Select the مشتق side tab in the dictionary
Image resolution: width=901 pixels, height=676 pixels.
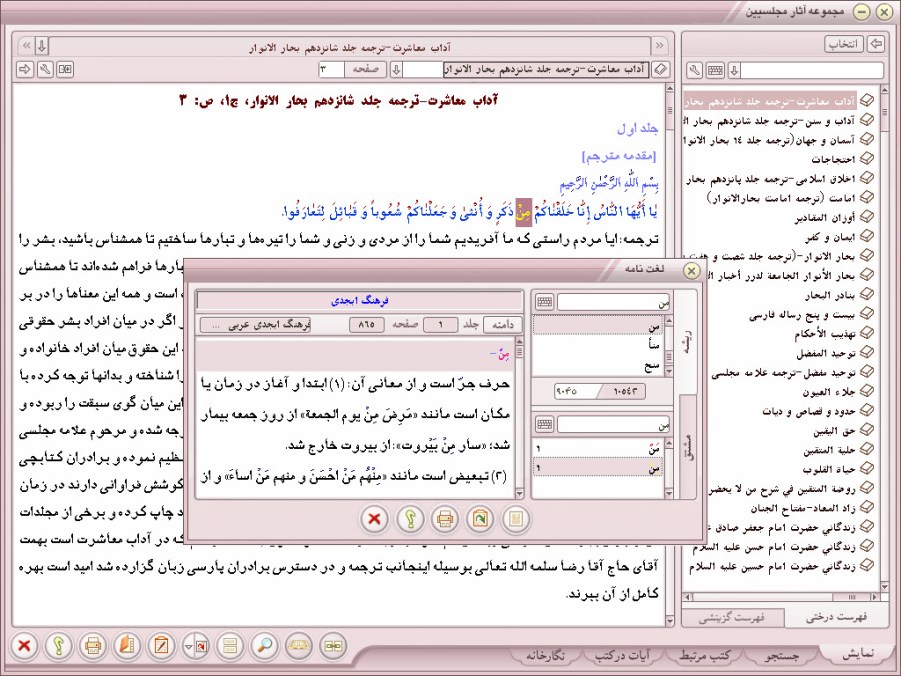(x=688, y=445)
